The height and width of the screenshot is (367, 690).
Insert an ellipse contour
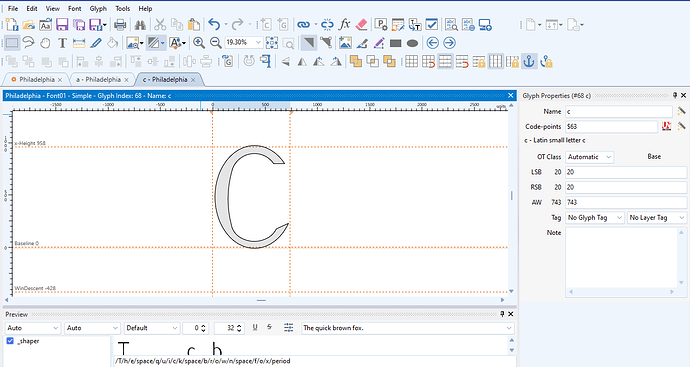[x=412, y=43]
